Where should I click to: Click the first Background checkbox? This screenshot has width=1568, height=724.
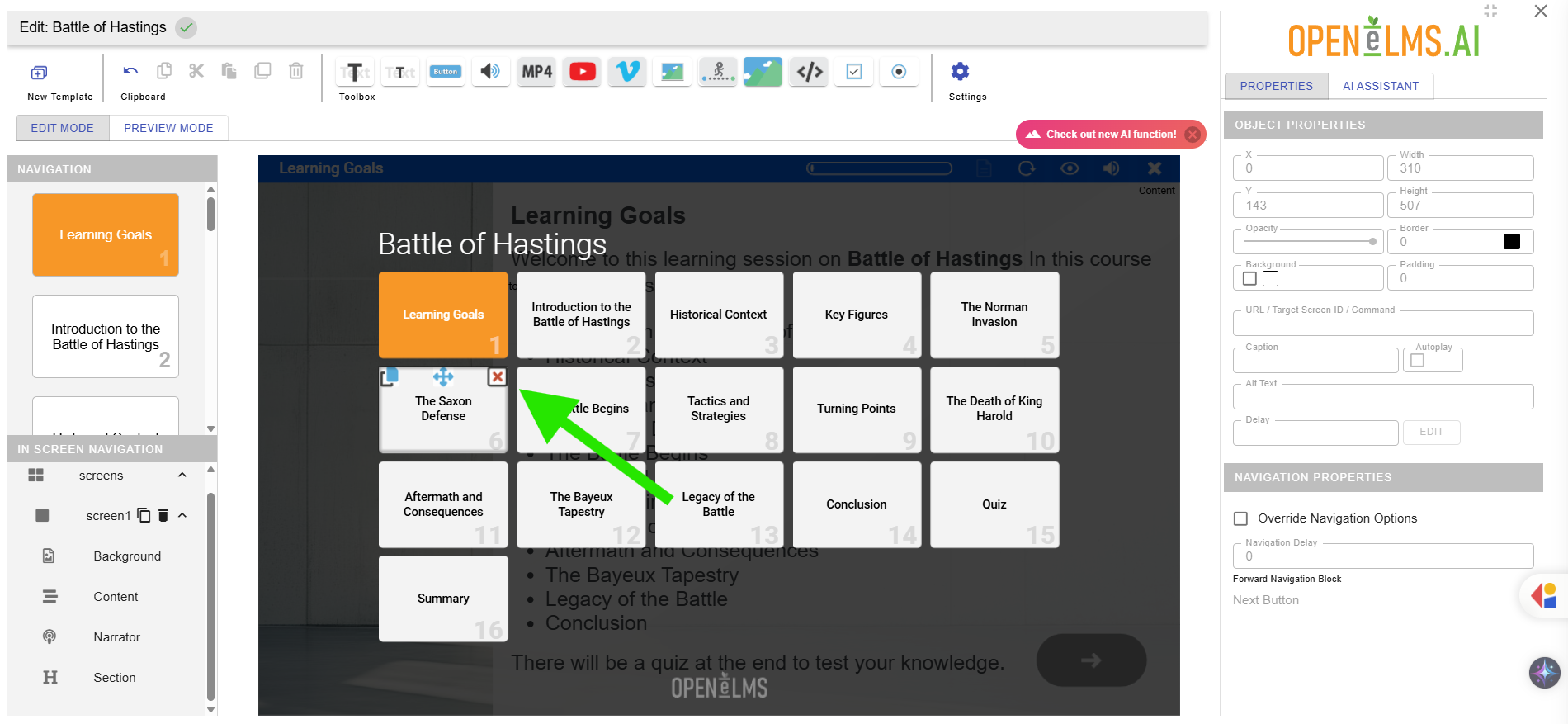tap(1250, 279)
